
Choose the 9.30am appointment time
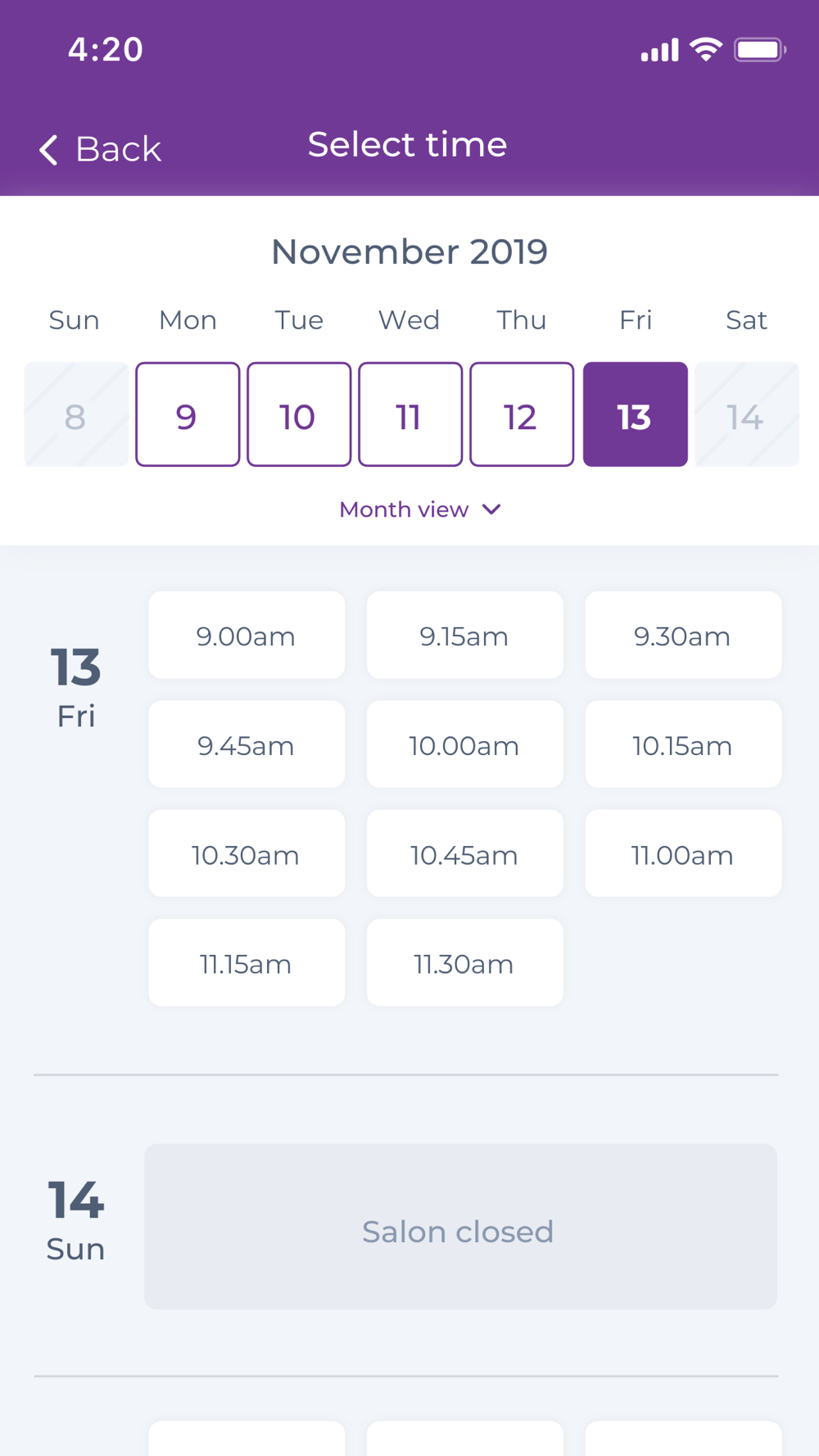click(683, 635)
